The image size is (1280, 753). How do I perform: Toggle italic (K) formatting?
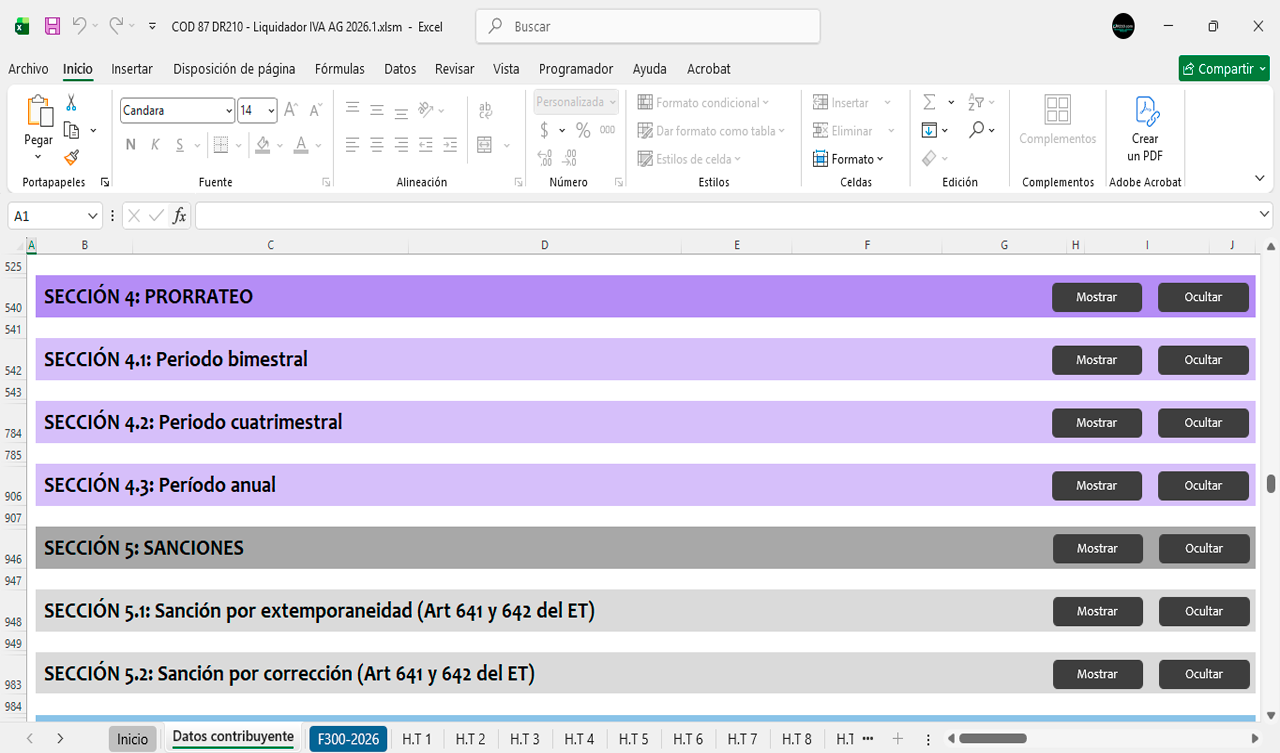click(155, 145)
